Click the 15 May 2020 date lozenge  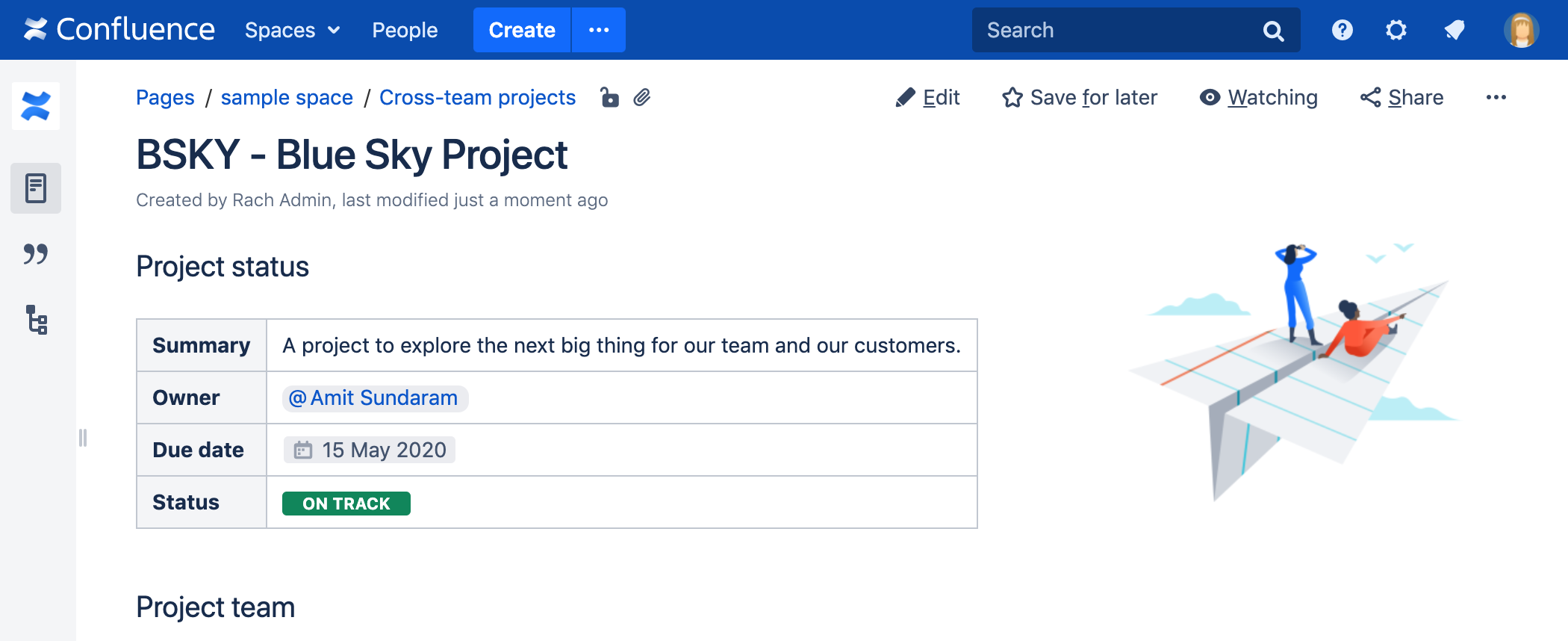coord(370,450)
